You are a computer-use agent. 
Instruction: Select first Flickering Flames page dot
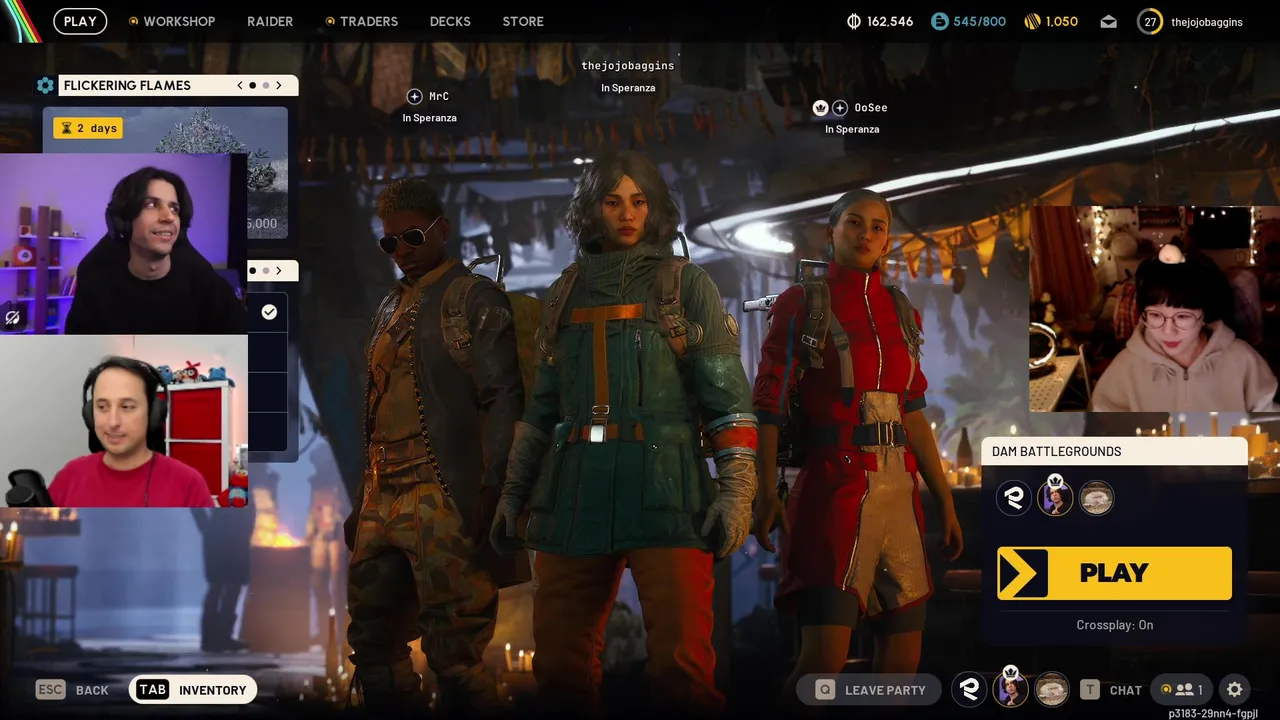tap(253, 85)
